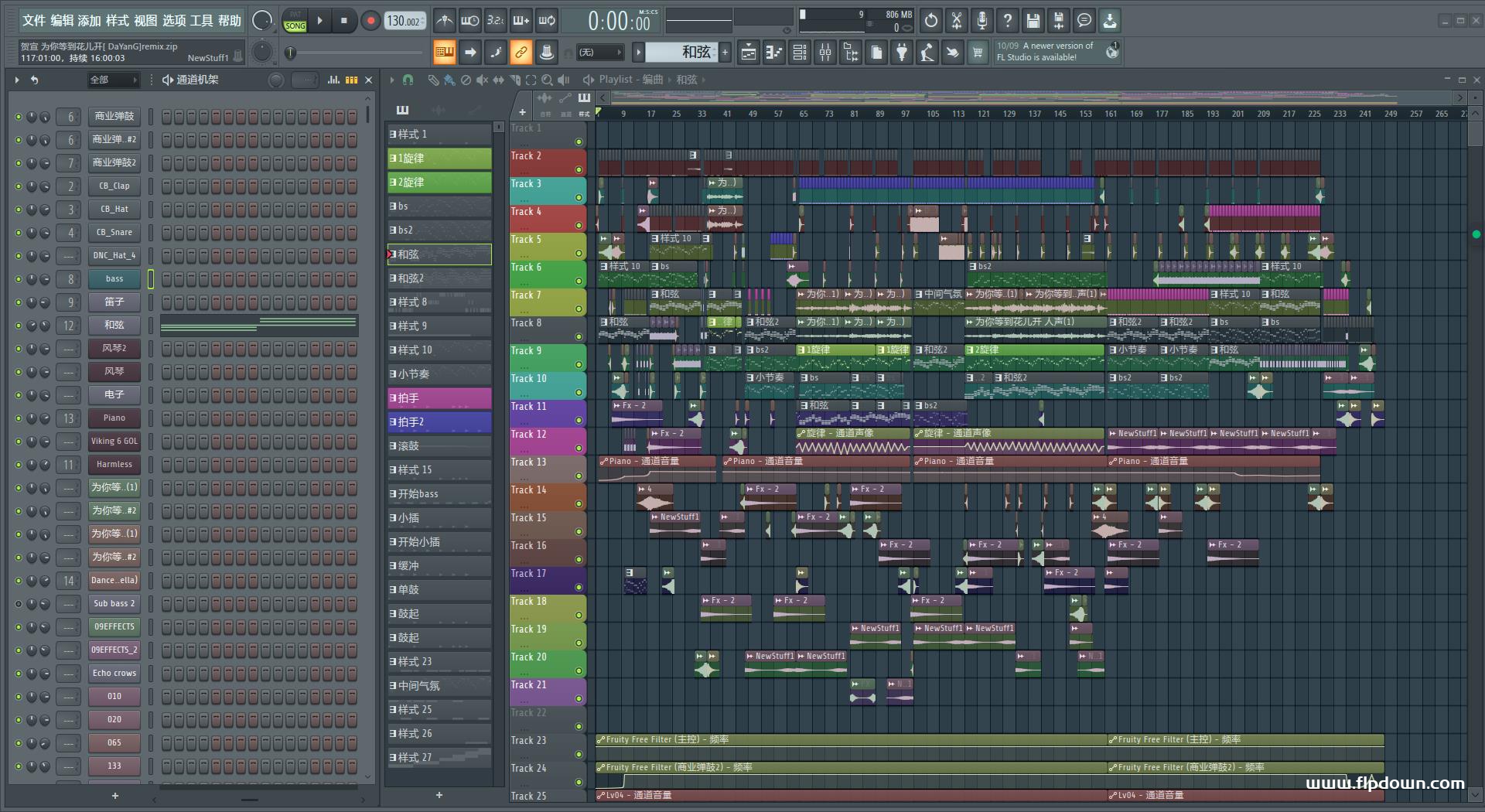The width and height of the screenshot is (1485, 812).
Task: Toggle loop recording icon
Action: coord(547,21)
